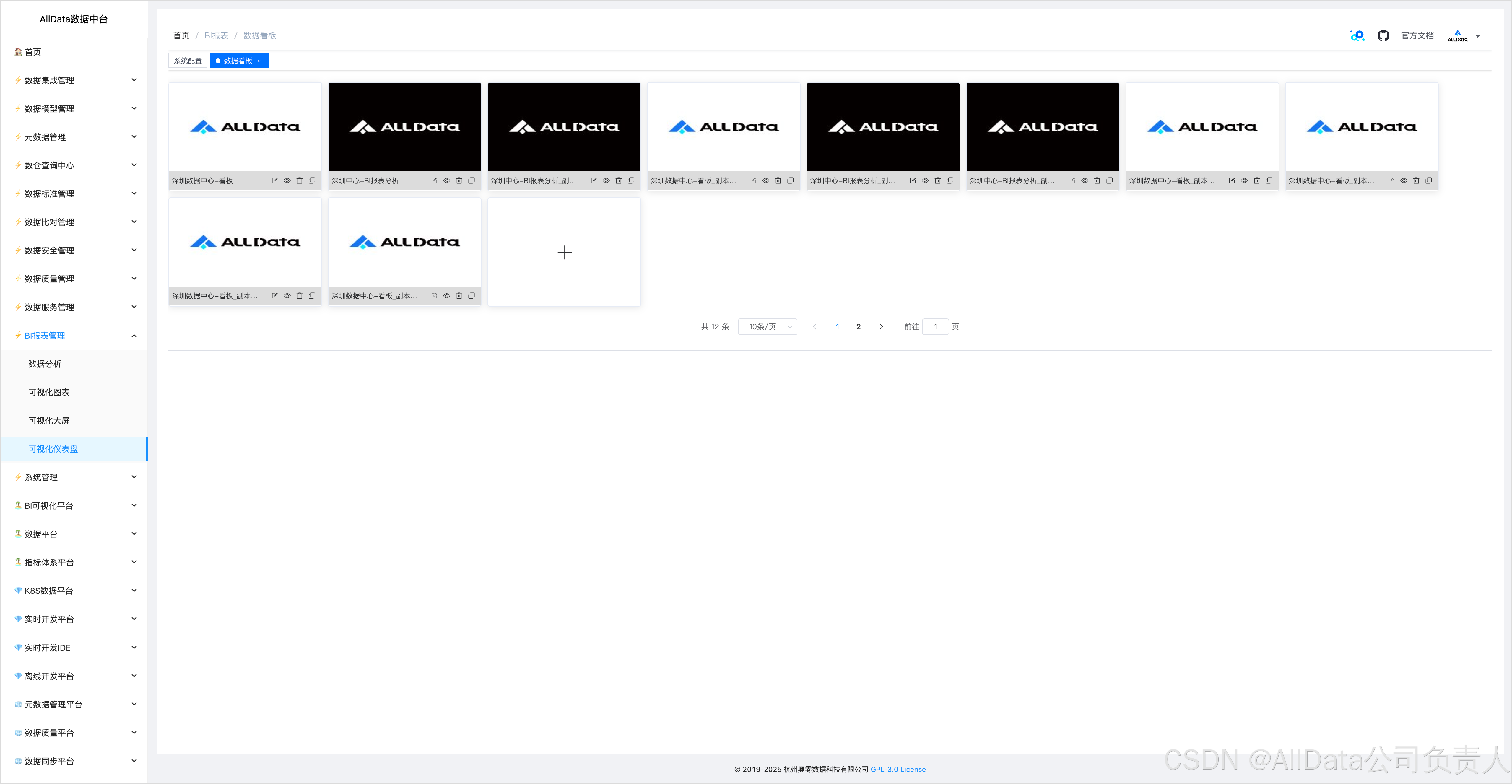The image size is (1512, 784).
Task: Open GitHub icon in header
Action: point(1383,36)
